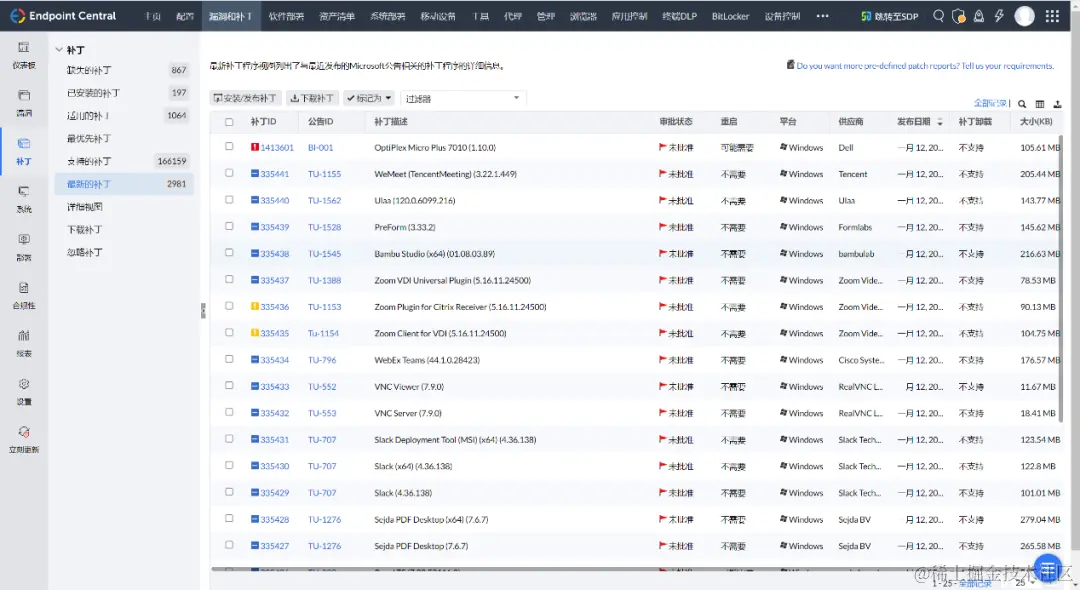Open the 标记为 dropdown button
This screenshot has width=1080, height=590.
(368, 98)
